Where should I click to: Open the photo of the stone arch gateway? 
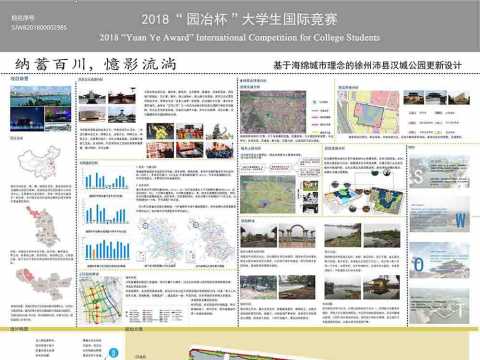(297, 236)
